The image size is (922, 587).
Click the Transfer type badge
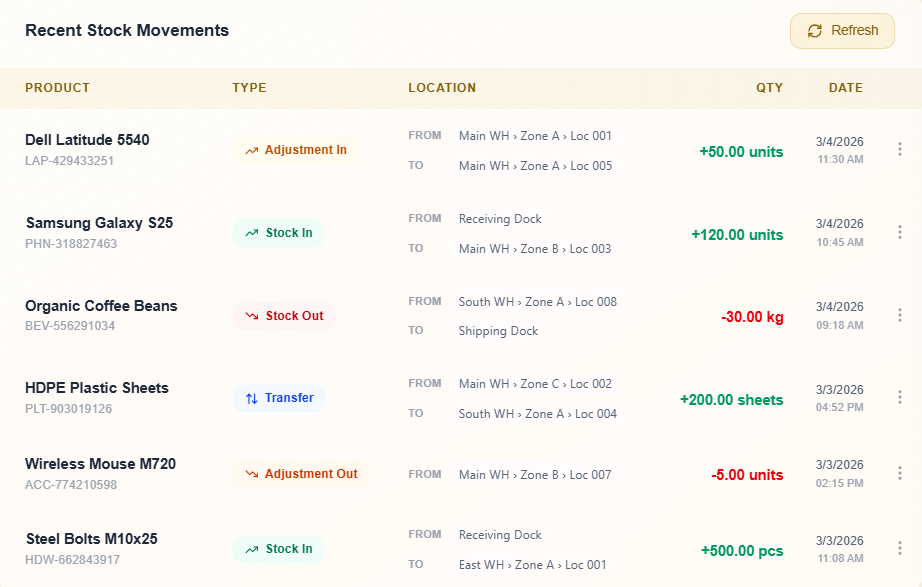coord(279,398)
